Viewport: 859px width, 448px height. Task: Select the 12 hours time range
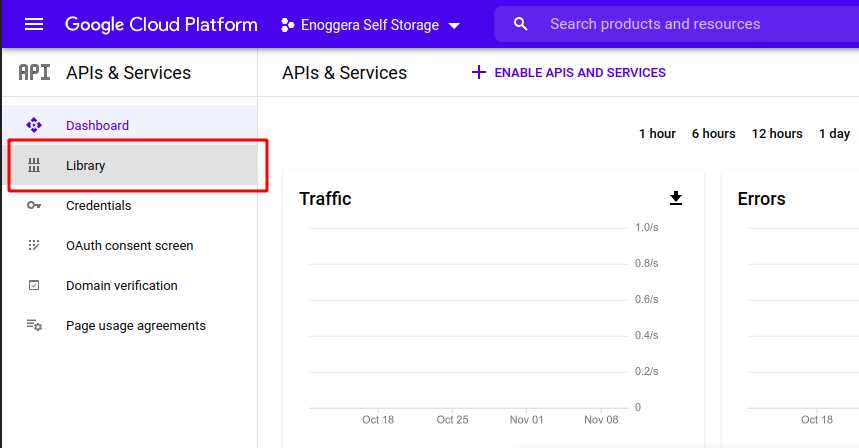click(x=777, y=134)
